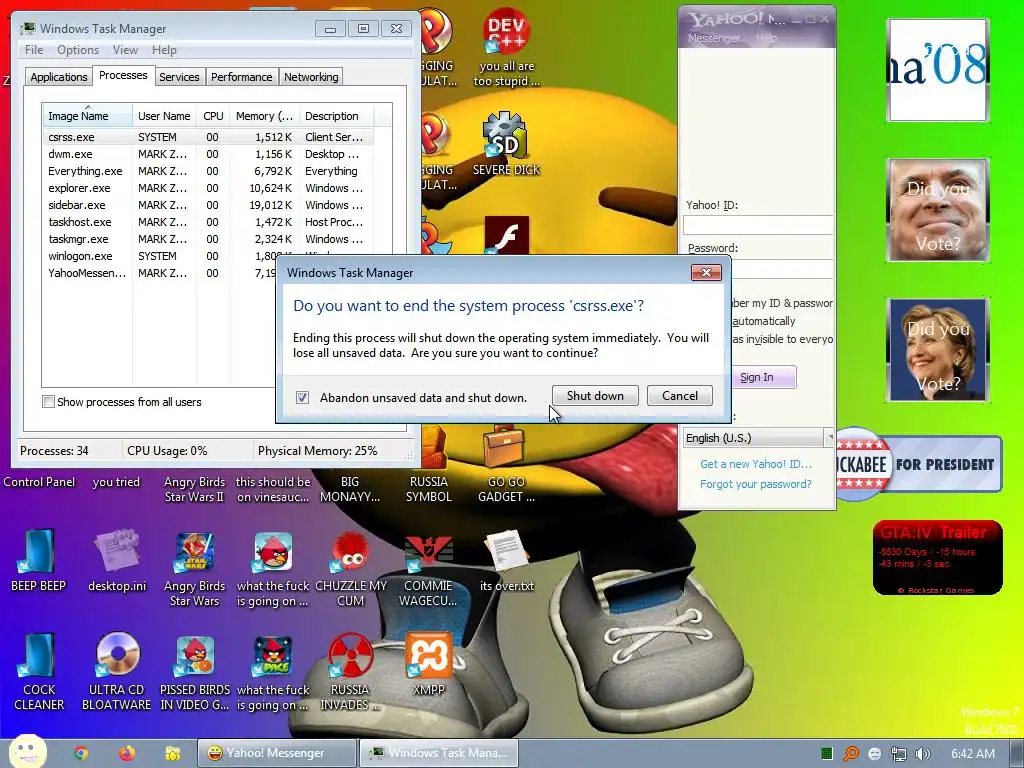1024x768 pixels.
Task: Switch to the Applications tab
Action: coord(59,77)
